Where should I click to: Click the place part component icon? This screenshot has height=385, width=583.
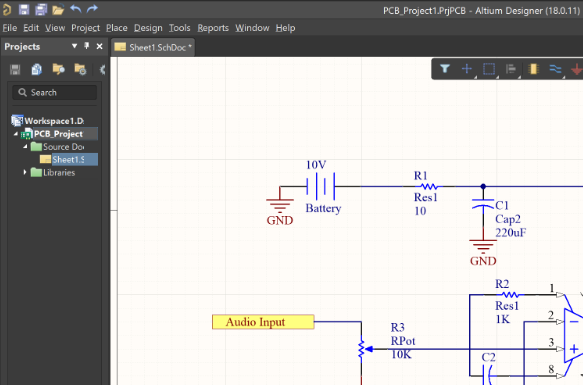[x=533, y=69]
